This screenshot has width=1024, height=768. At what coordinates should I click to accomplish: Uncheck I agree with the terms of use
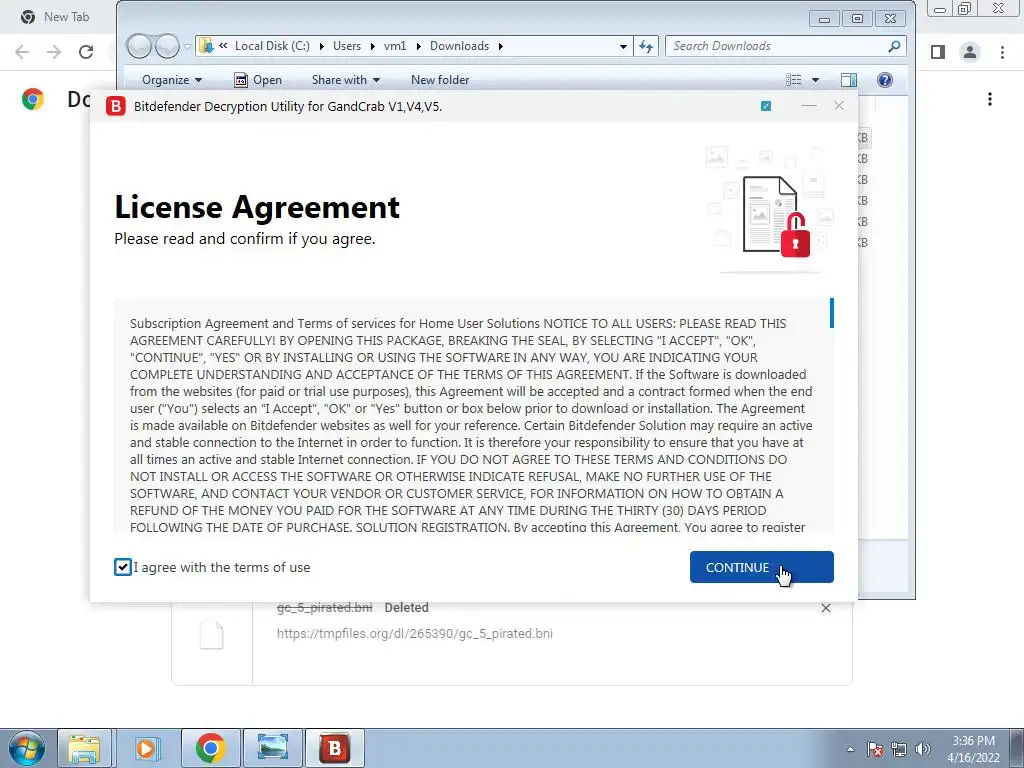pos(123,567)
